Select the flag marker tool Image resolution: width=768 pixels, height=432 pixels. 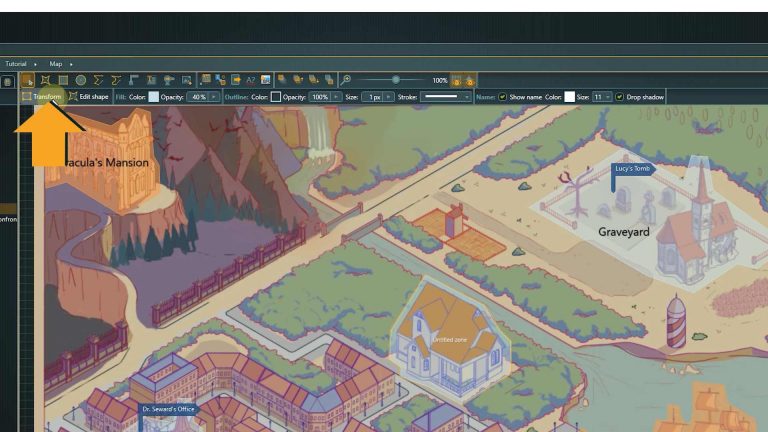click(x=134, y=80)
